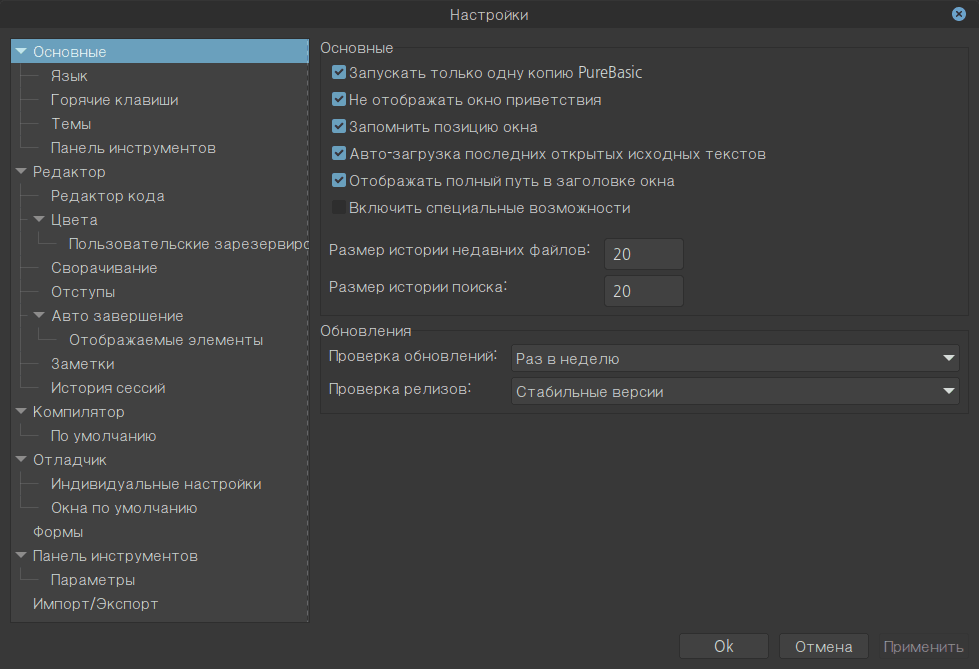Close the Настройки dialog window
Viewport: 979px width, 669px height.
tap(958, 14)
